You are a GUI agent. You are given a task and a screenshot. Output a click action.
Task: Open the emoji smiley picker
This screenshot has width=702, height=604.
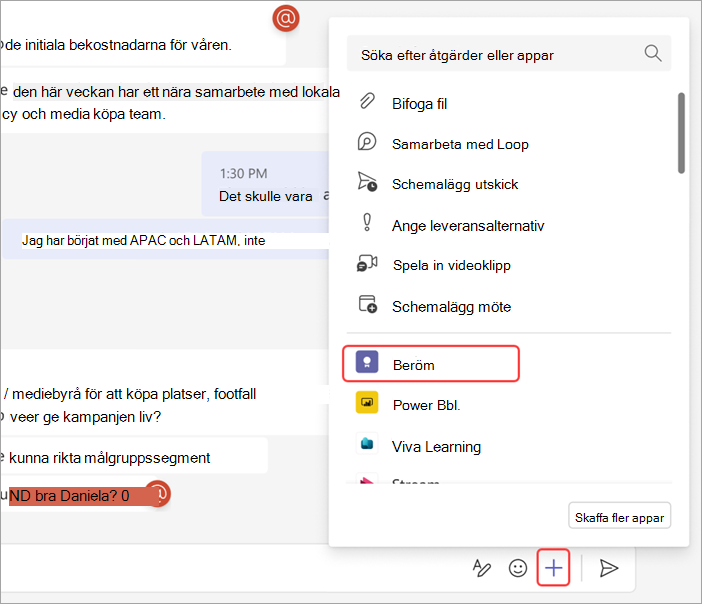coord(518,568)
